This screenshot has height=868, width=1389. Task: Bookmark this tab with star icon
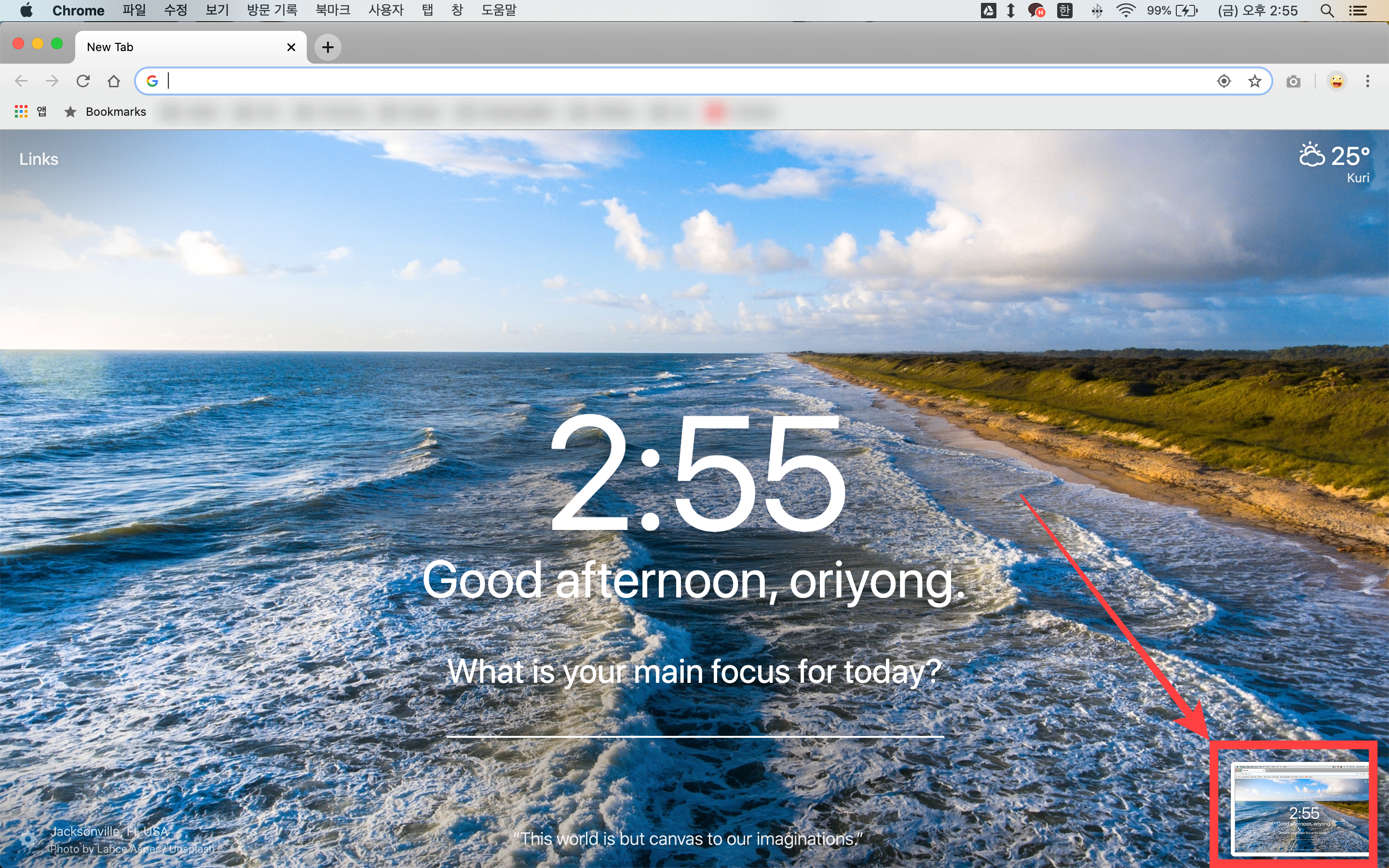click(x=1255, y=81)
